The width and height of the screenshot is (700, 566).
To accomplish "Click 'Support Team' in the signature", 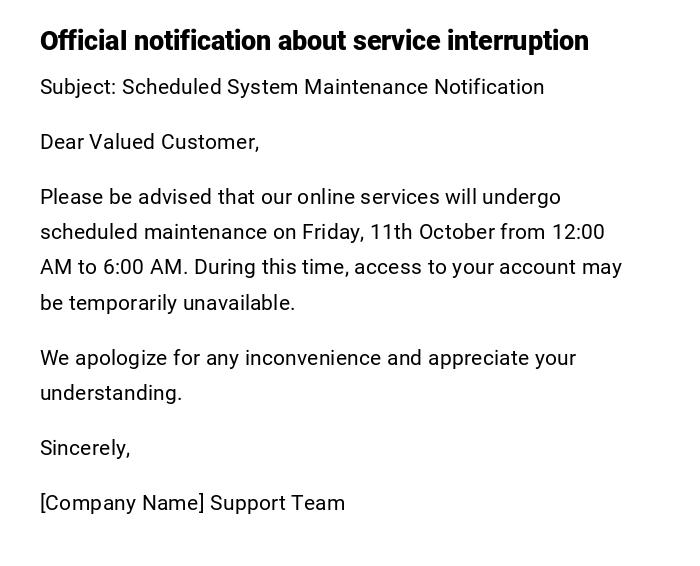I will click(x=277, y=503).
